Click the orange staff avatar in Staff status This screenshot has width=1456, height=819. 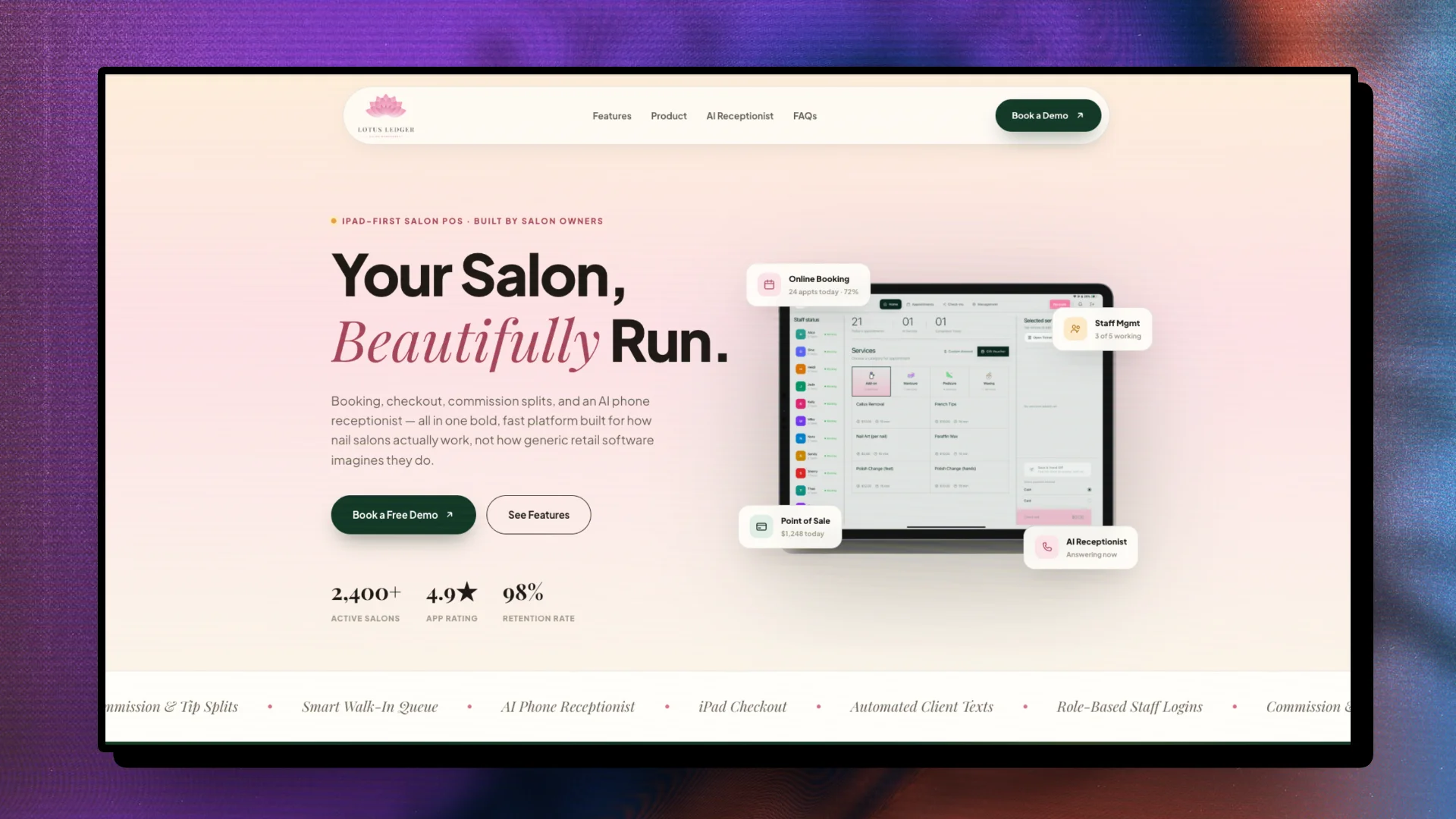pyautogui.click(x=801, y=369)
